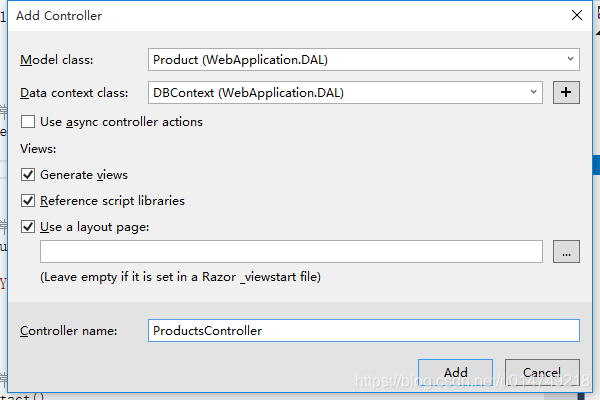This screenshot has width=600, height=400.
Task: Click the Add Controller title text
Action: coord(59,16)
